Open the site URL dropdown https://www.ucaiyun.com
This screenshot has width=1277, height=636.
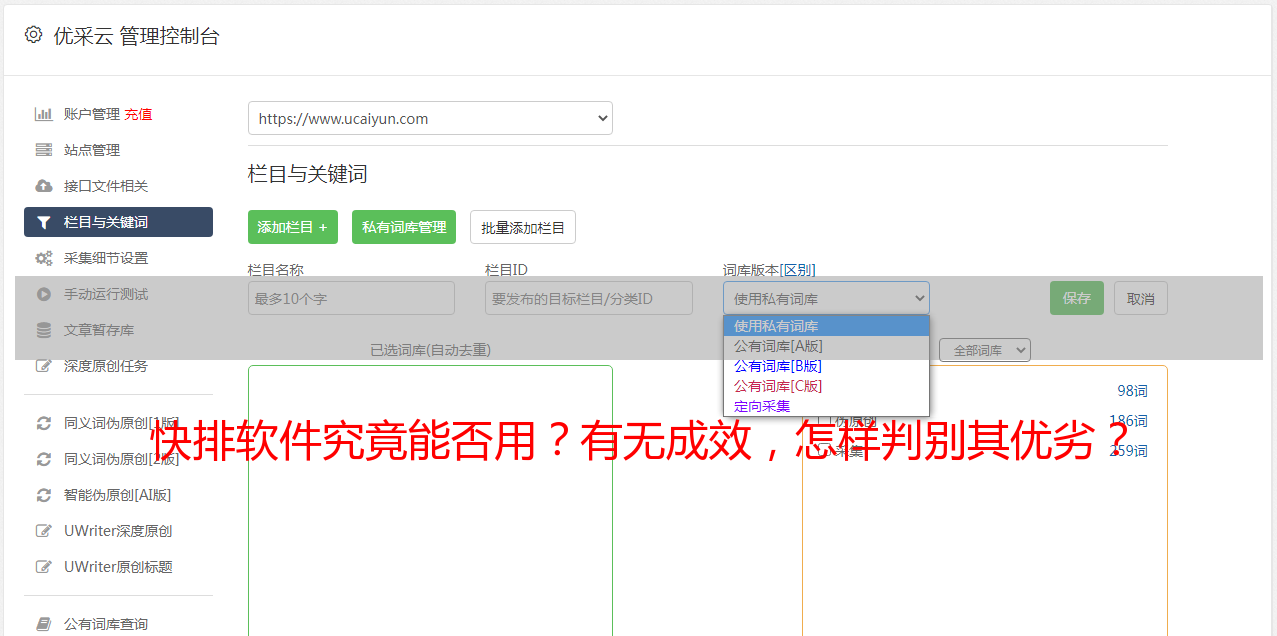430,118
